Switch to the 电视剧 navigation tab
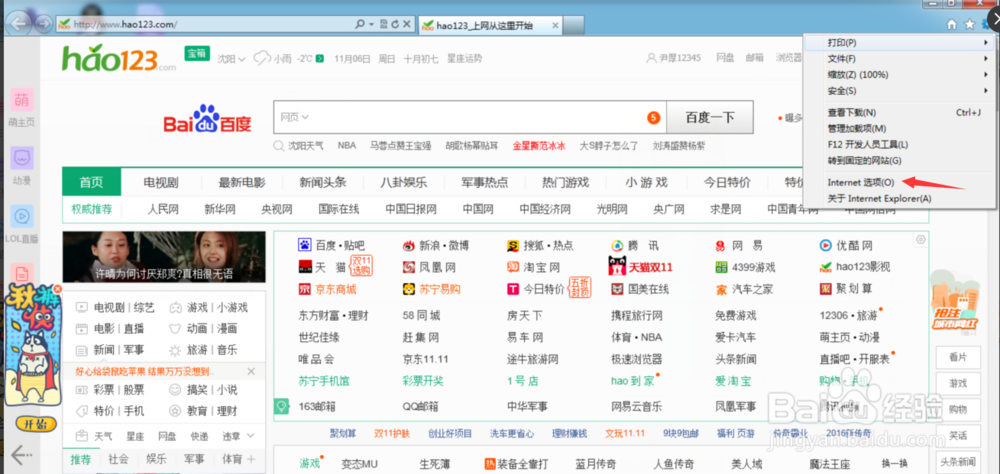Screen dimensions: 1000x474 [161, 182]
